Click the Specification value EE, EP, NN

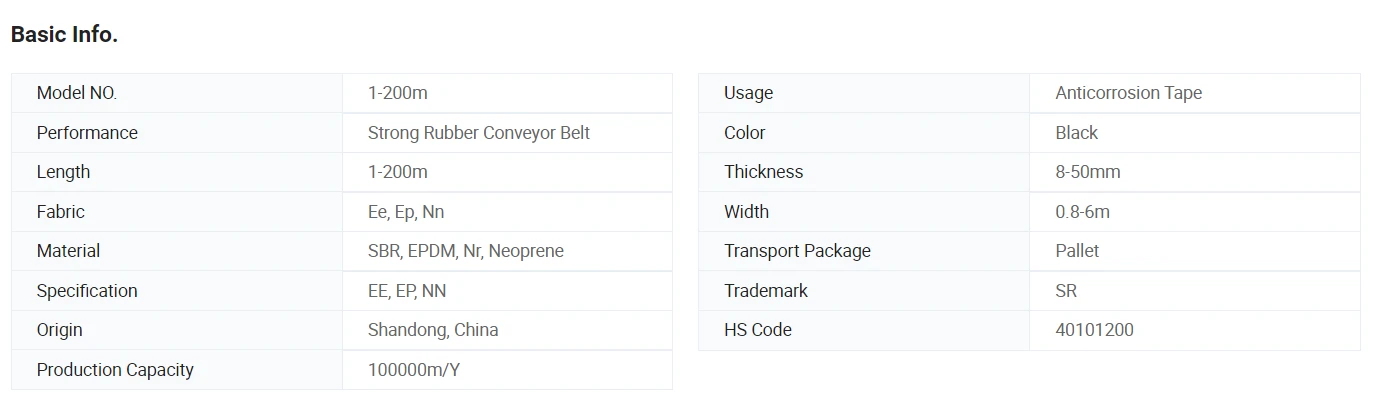407,291
